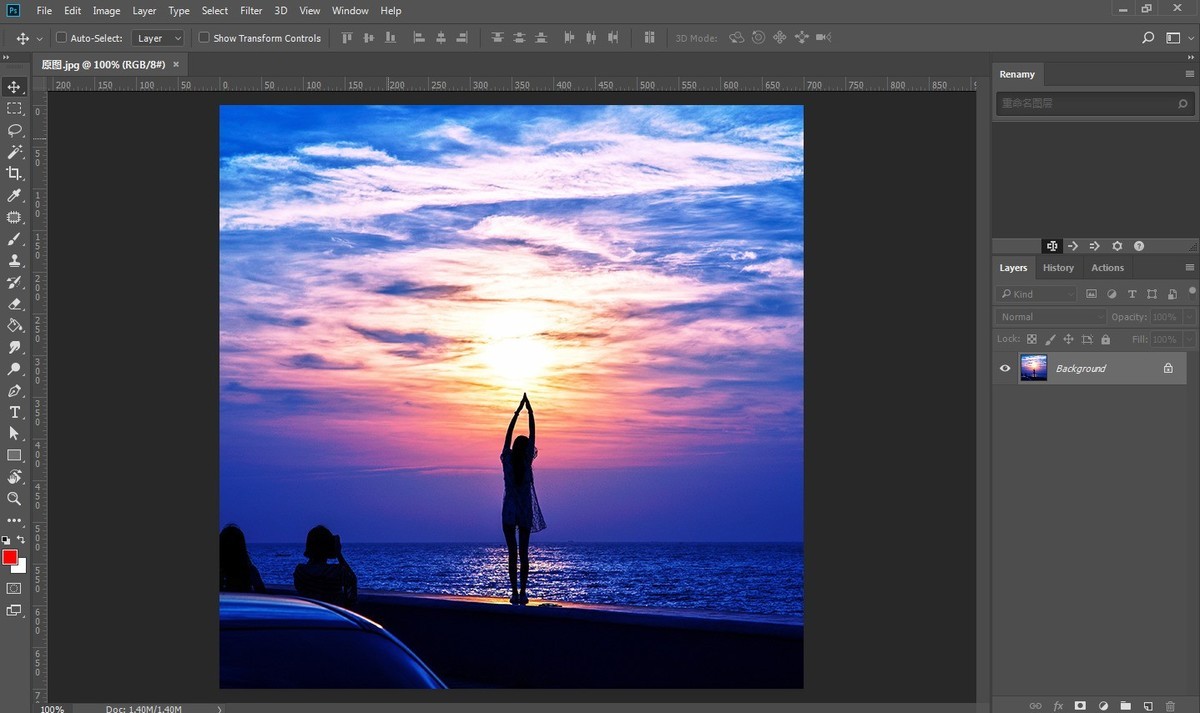Open the layer blending mode dropdown
Image resolution: width=1200 pixels, height=713 pixels.
point(1048,316)
